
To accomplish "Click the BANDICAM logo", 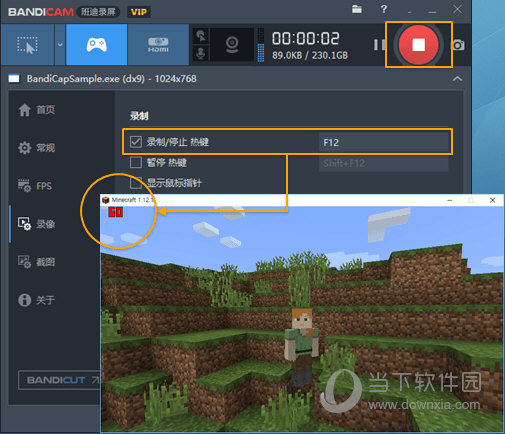I will [x=41, y=12].
